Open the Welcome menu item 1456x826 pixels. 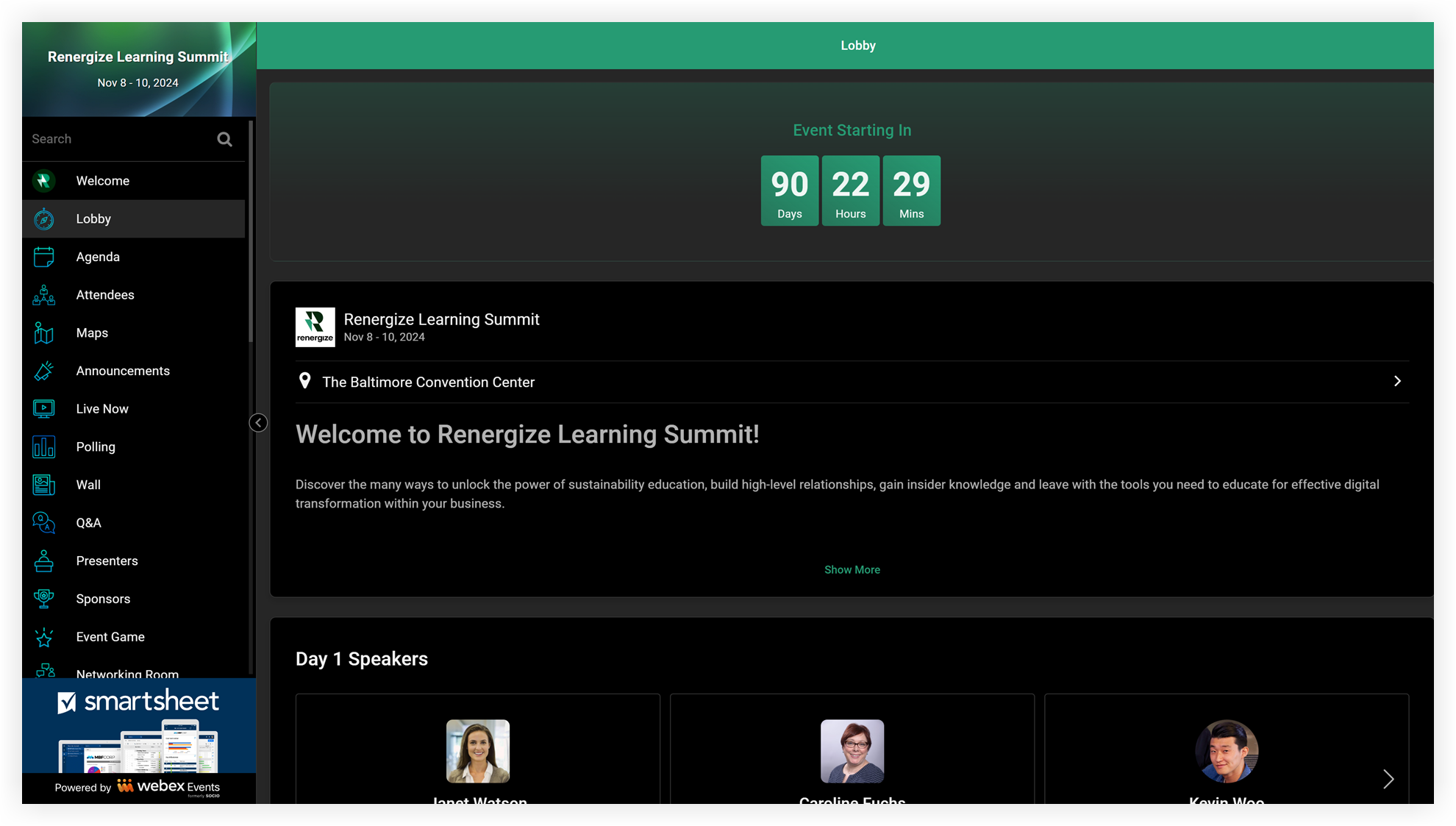pos(134,181)
